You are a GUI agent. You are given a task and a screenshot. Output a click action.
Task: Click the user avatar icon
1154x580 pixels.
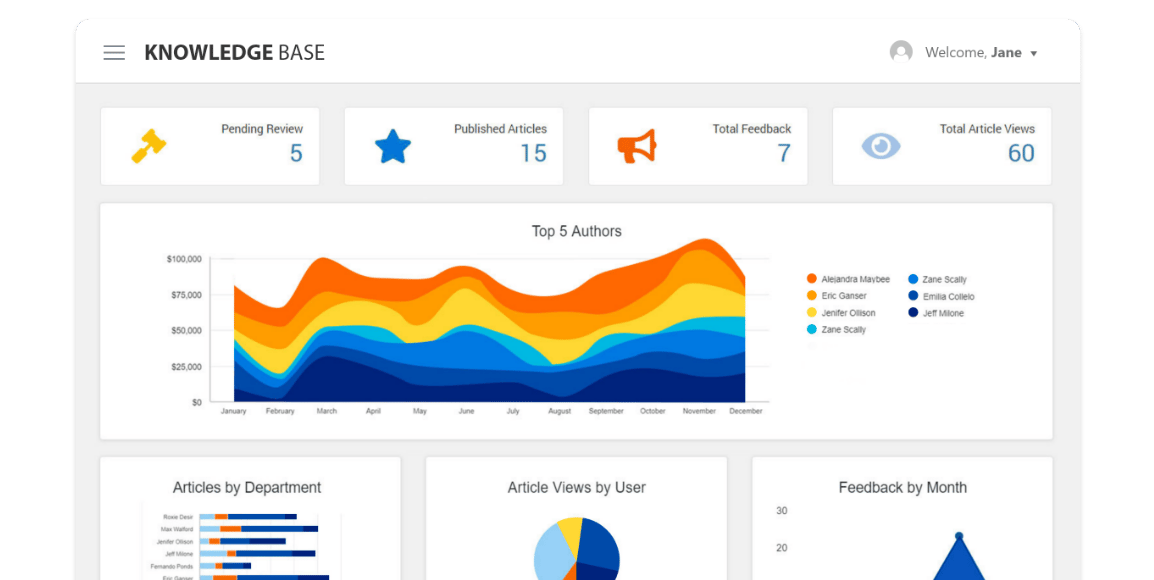click(901, 52)
